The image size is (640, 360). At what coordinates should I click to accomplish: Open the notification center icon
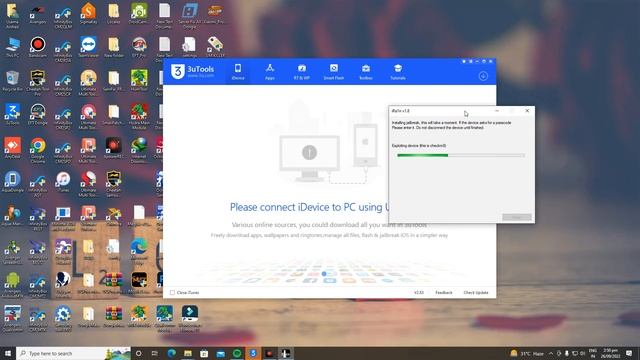[x=629, y=353]
